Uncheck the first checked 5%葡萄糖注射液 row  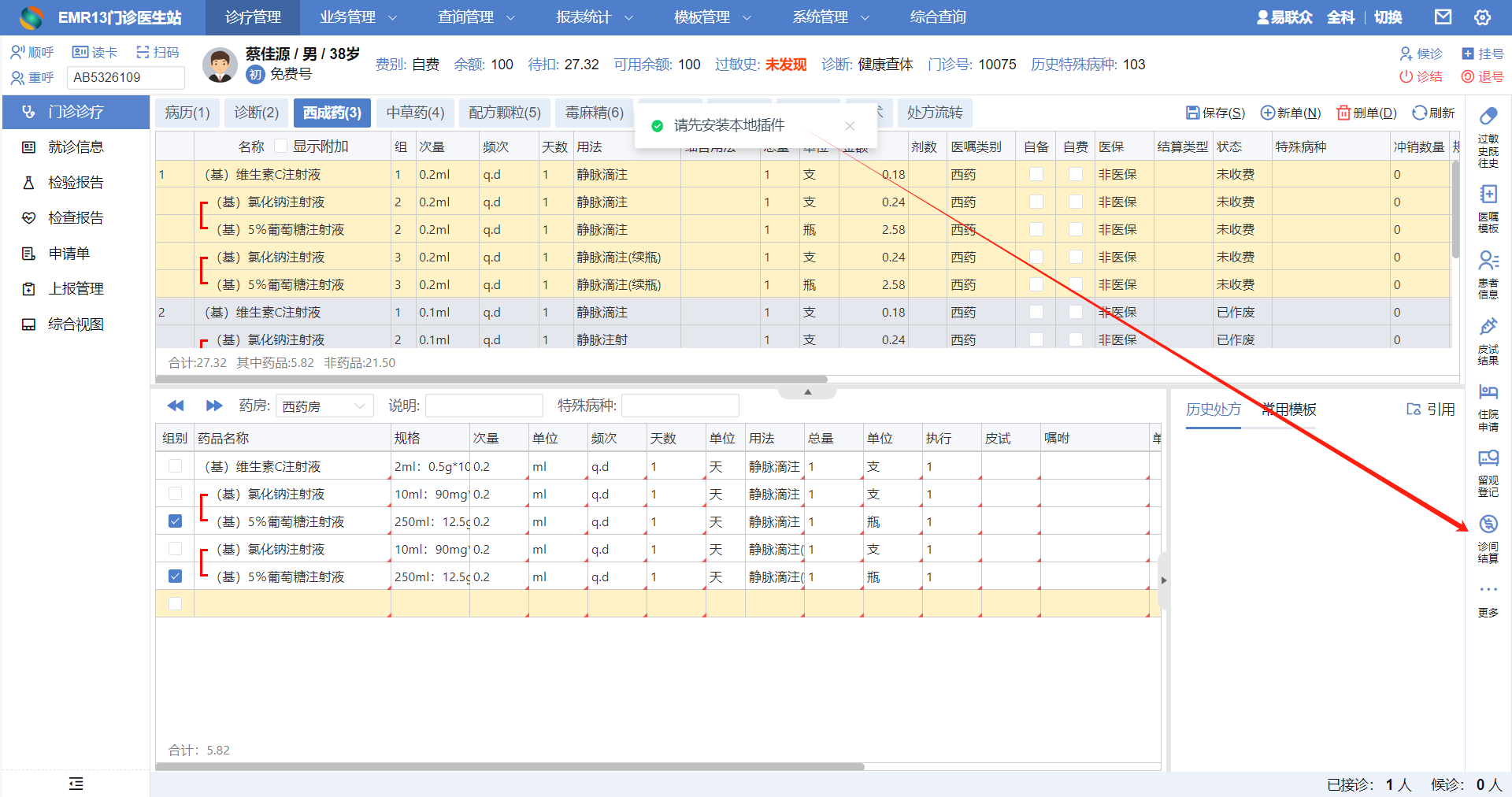tap(175, 521)
